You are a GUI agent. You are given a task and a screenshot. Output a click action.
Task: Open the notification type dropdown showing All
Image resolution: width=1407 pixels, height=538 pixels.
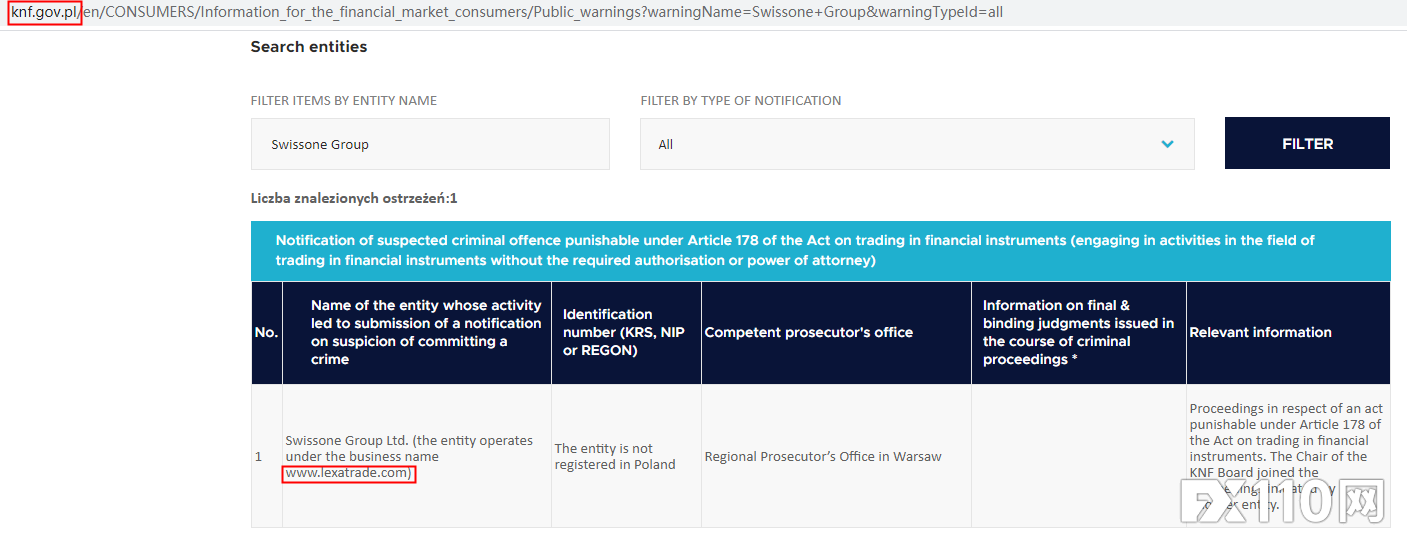[x=916, y=144]
